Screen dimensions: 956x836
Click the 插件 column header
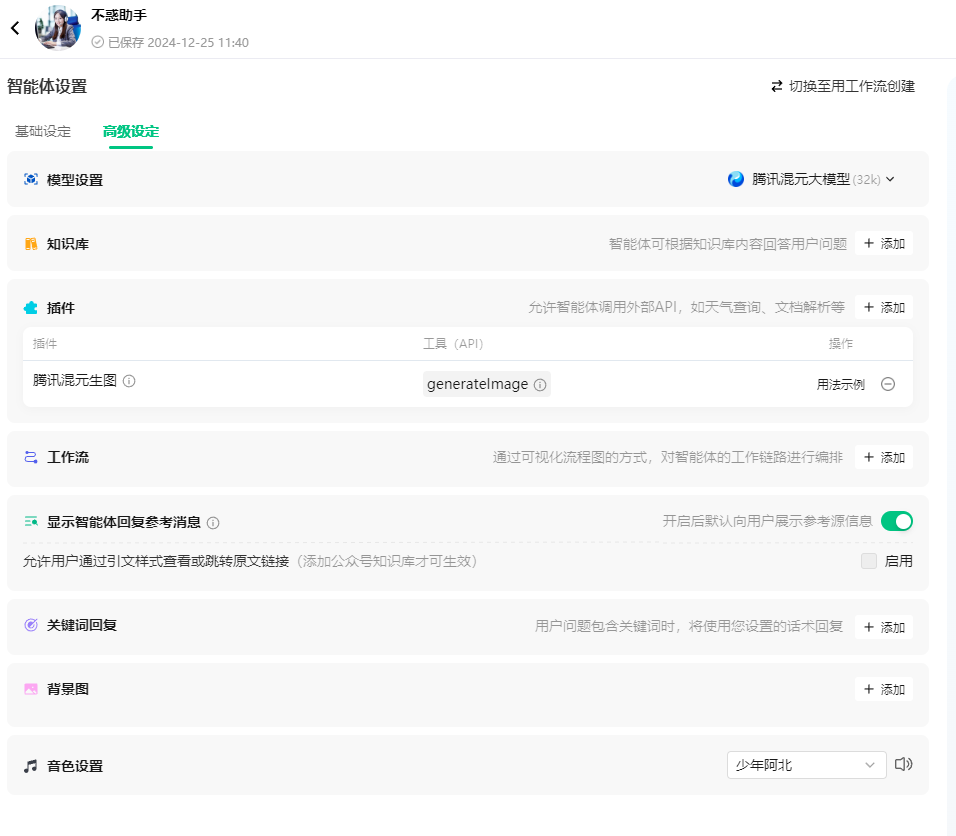pos(45,344)
